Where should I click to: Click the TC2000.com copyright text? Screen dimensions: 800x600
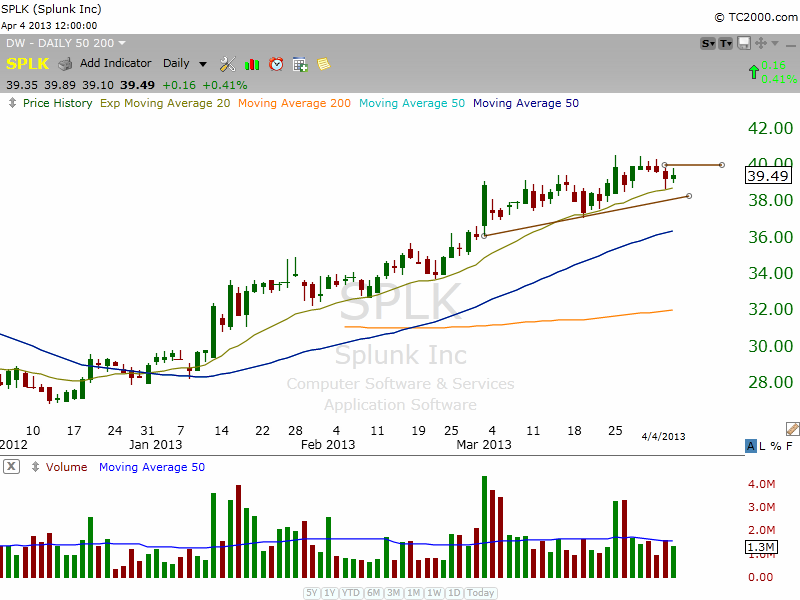click(x=756, y=17)
